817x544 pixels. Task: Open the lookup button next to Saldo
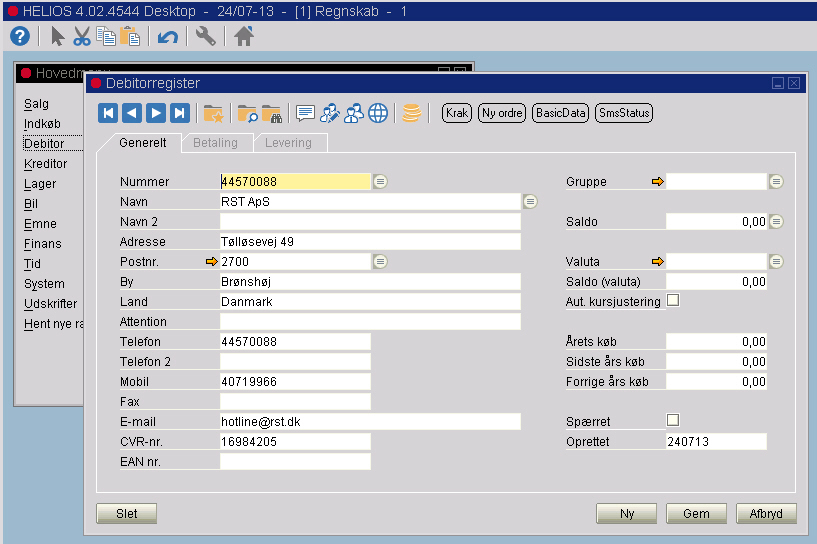click(x=776, y=221)
